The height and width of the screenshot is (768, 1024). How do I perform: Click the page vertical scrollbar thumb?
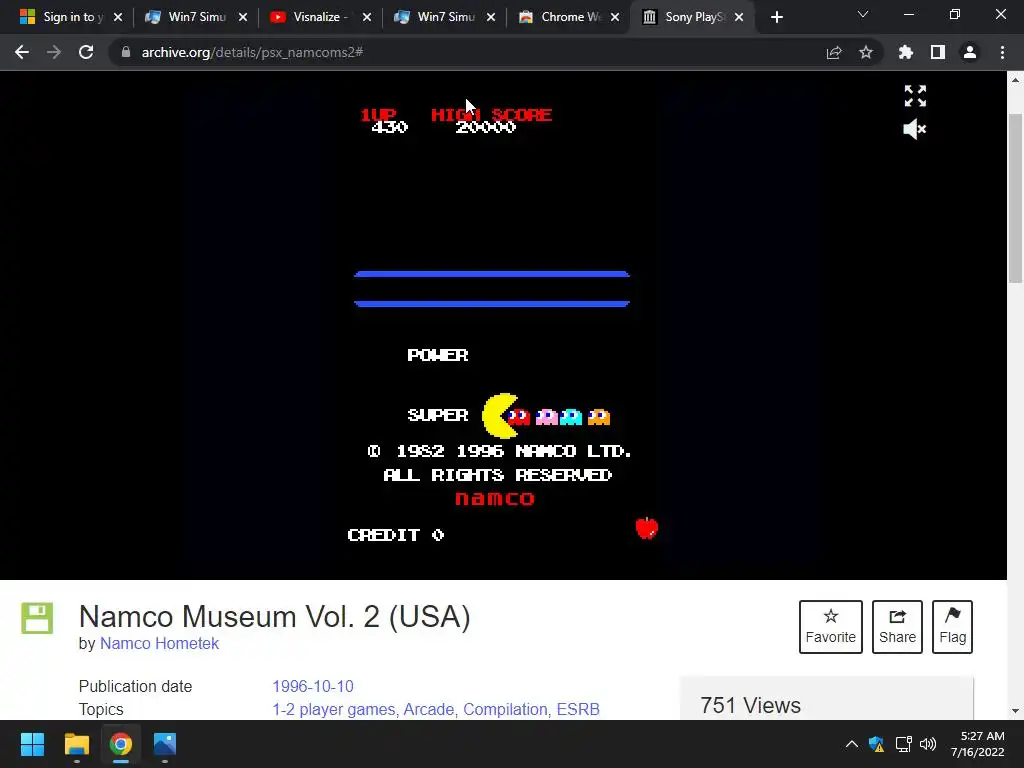point(1015,199)
